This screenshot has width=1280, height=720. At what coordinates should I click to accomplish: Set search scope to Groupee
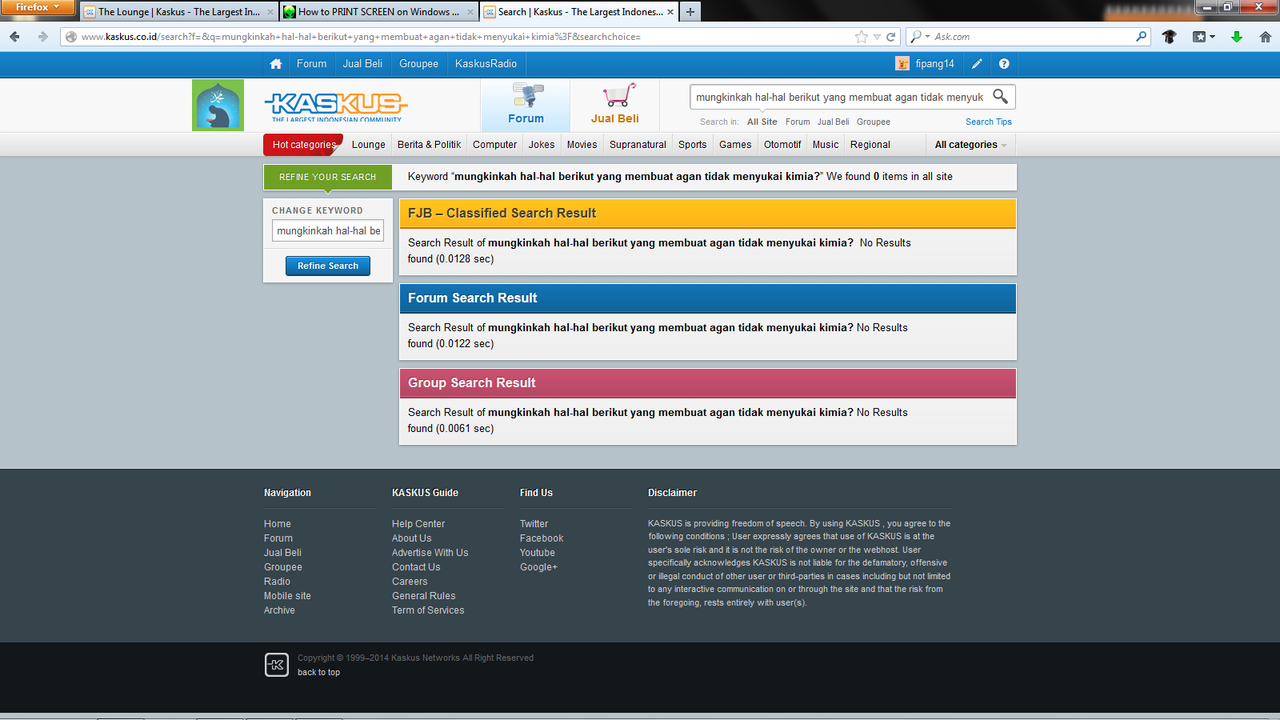pyautogui.click(x=873, y=122)
